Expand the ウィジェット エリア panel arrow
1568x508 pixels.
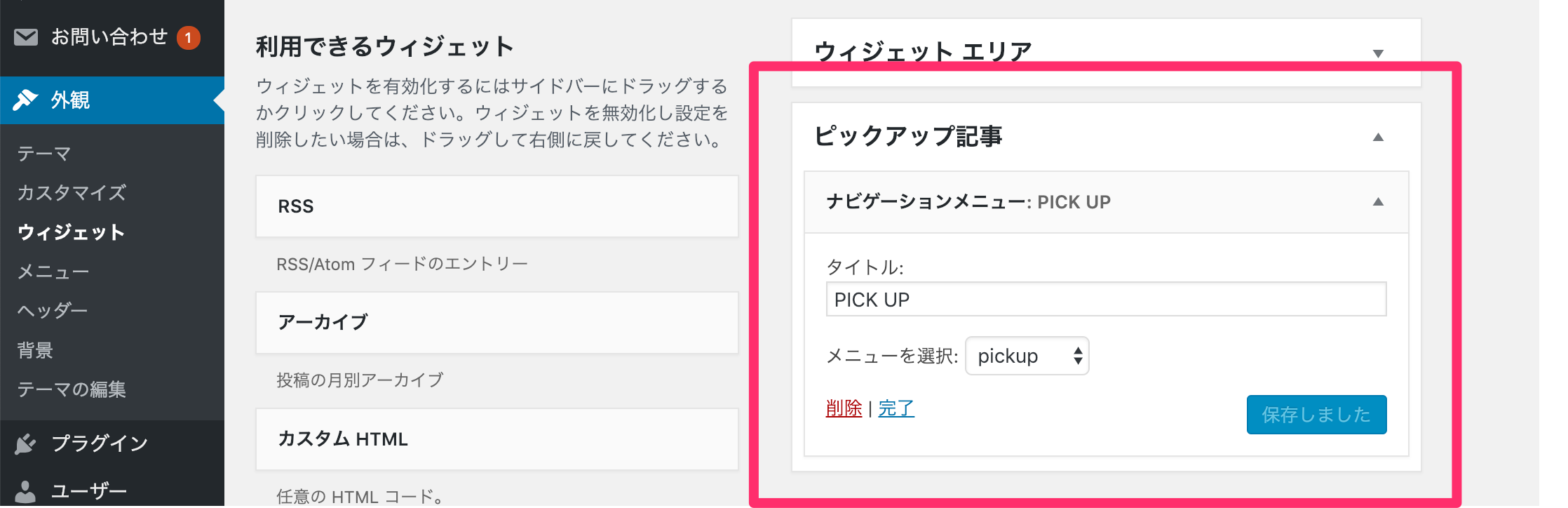[1378, 53]
